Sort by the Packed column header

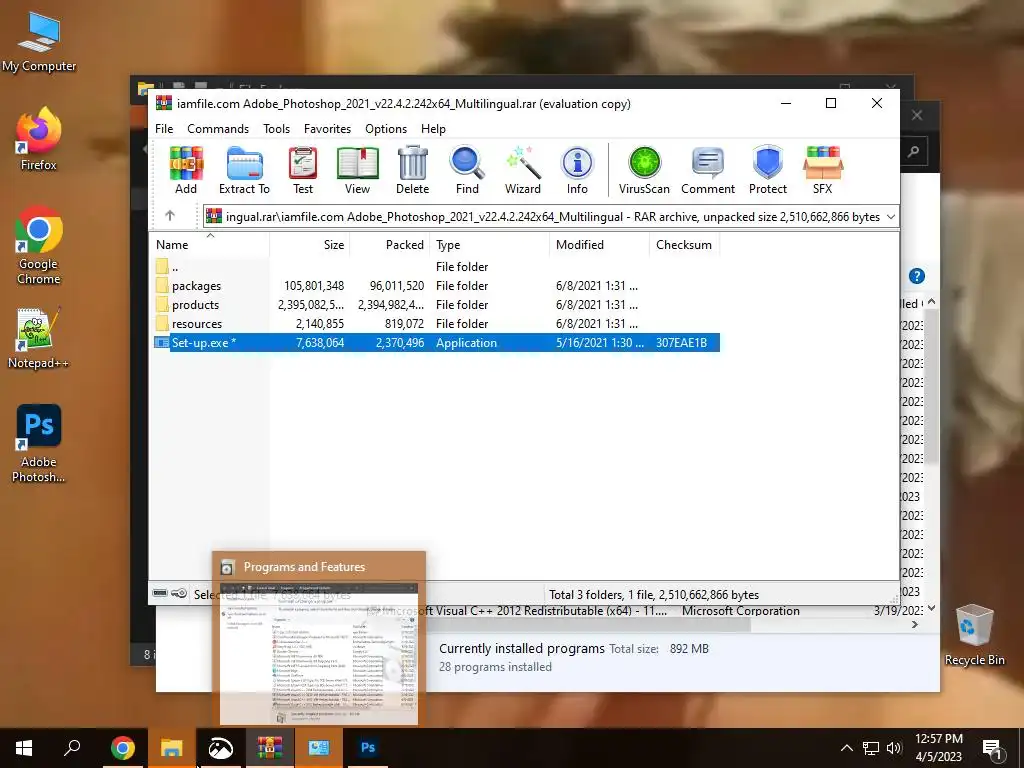tap(390, 245)
